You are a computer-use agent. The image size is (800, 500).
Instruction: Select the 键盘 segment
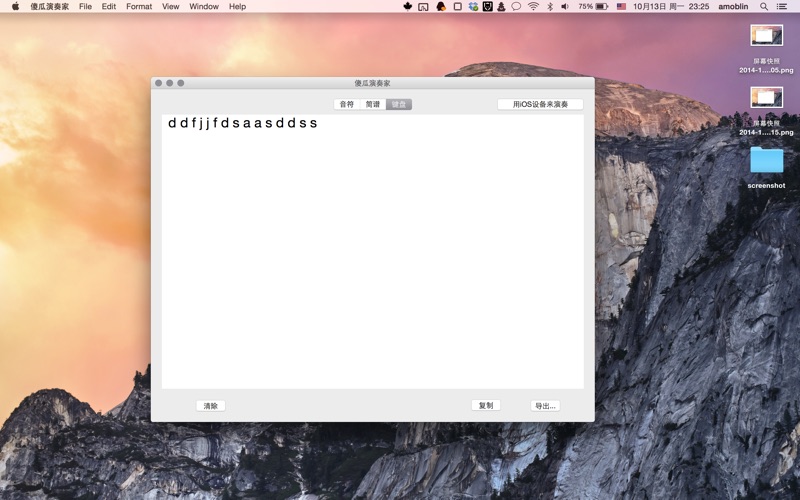tap(399, 104)
